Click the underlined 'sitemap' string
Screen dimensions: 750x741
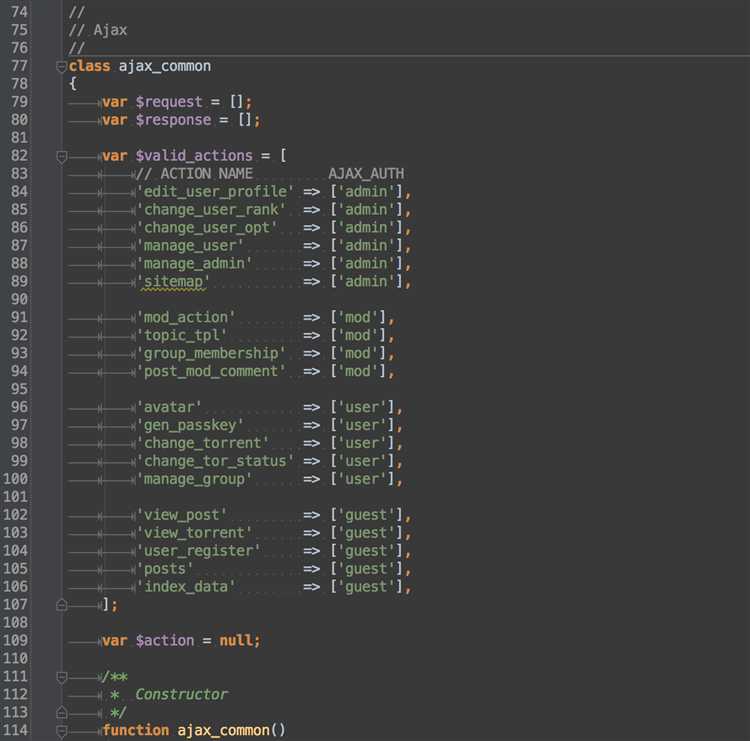pos(173,281)
